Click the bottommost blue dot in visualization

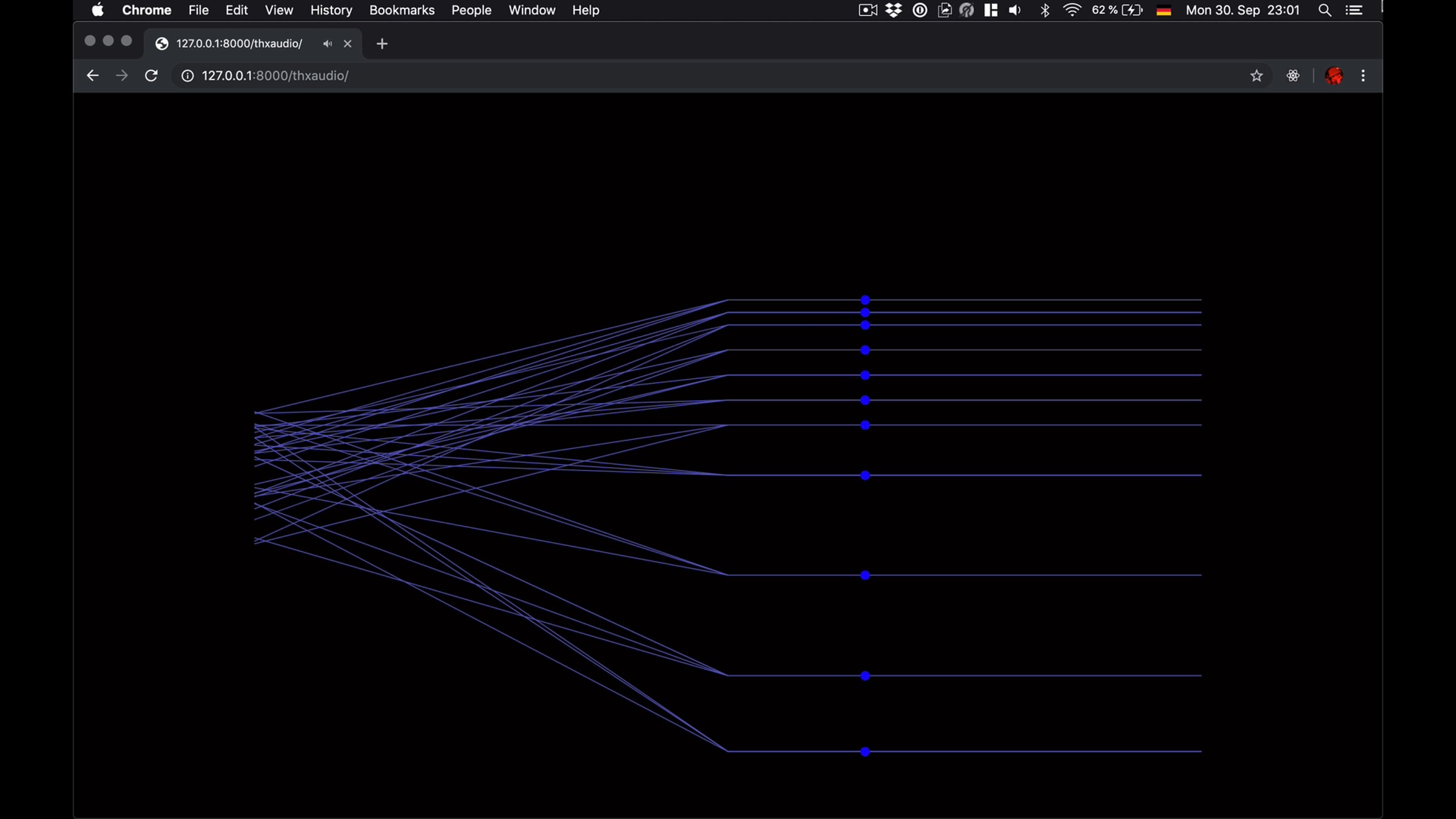865,752
